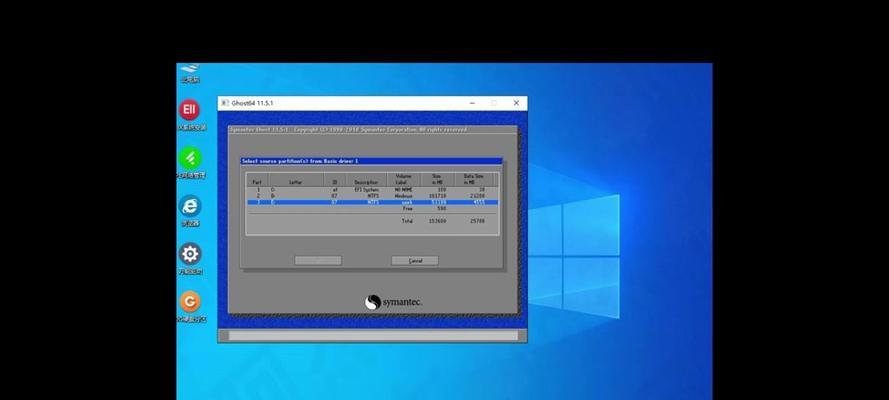This screenshot has height=400, width=889.
Task: Open This PC desktop icon at the top
Action: (x=189, y=72)
